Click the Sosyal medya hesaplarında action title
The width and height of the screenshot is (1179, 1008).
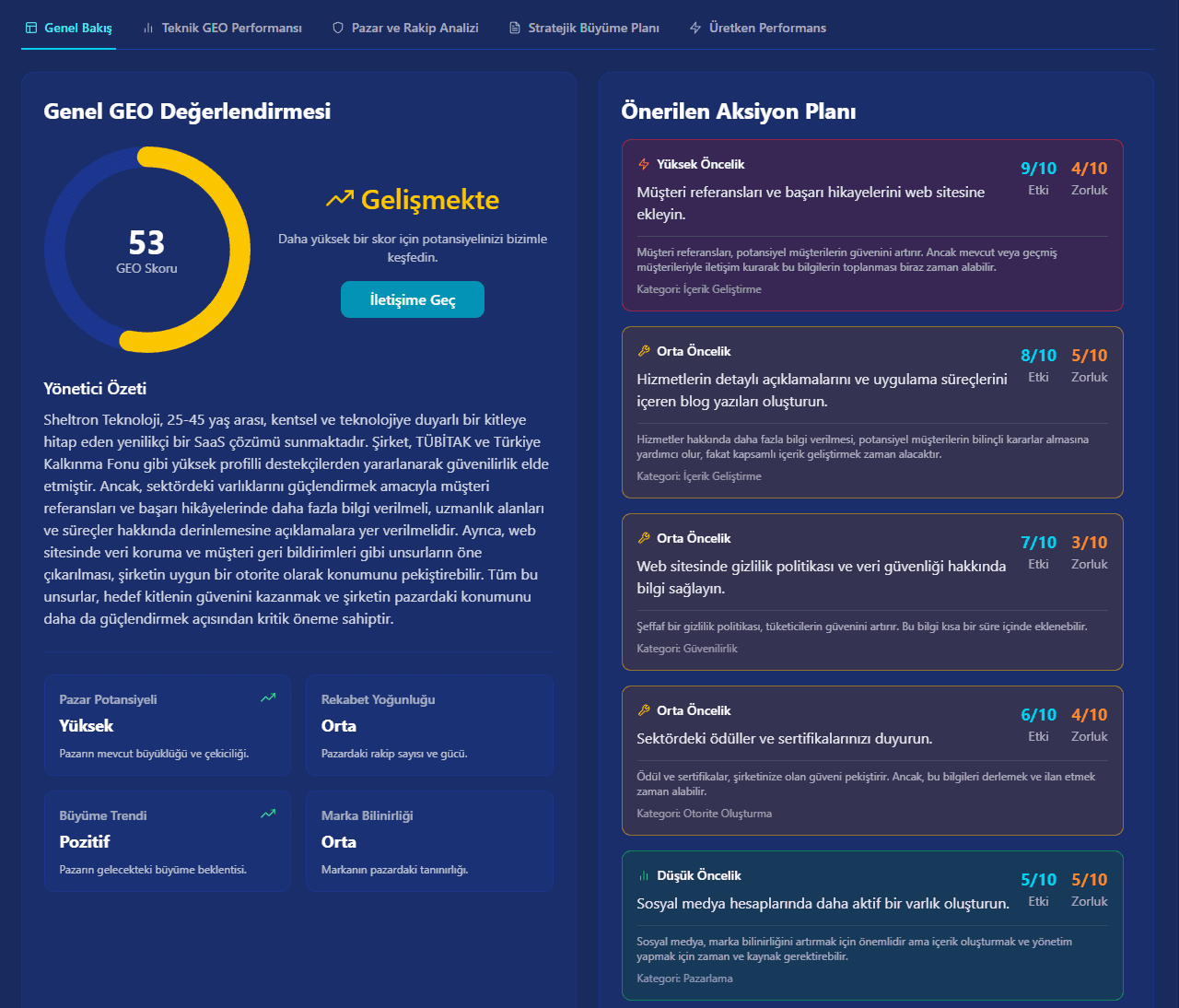pos(823,903)
